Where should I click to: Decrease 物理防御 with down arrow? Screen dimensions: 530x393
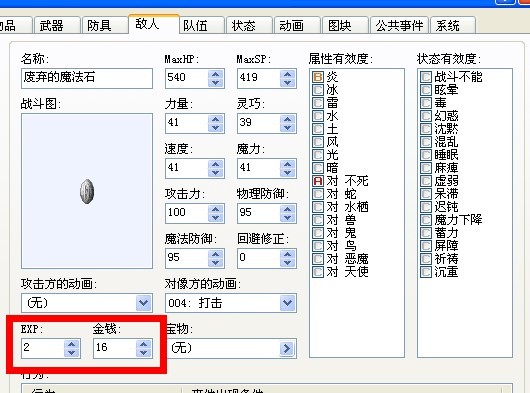288,217
